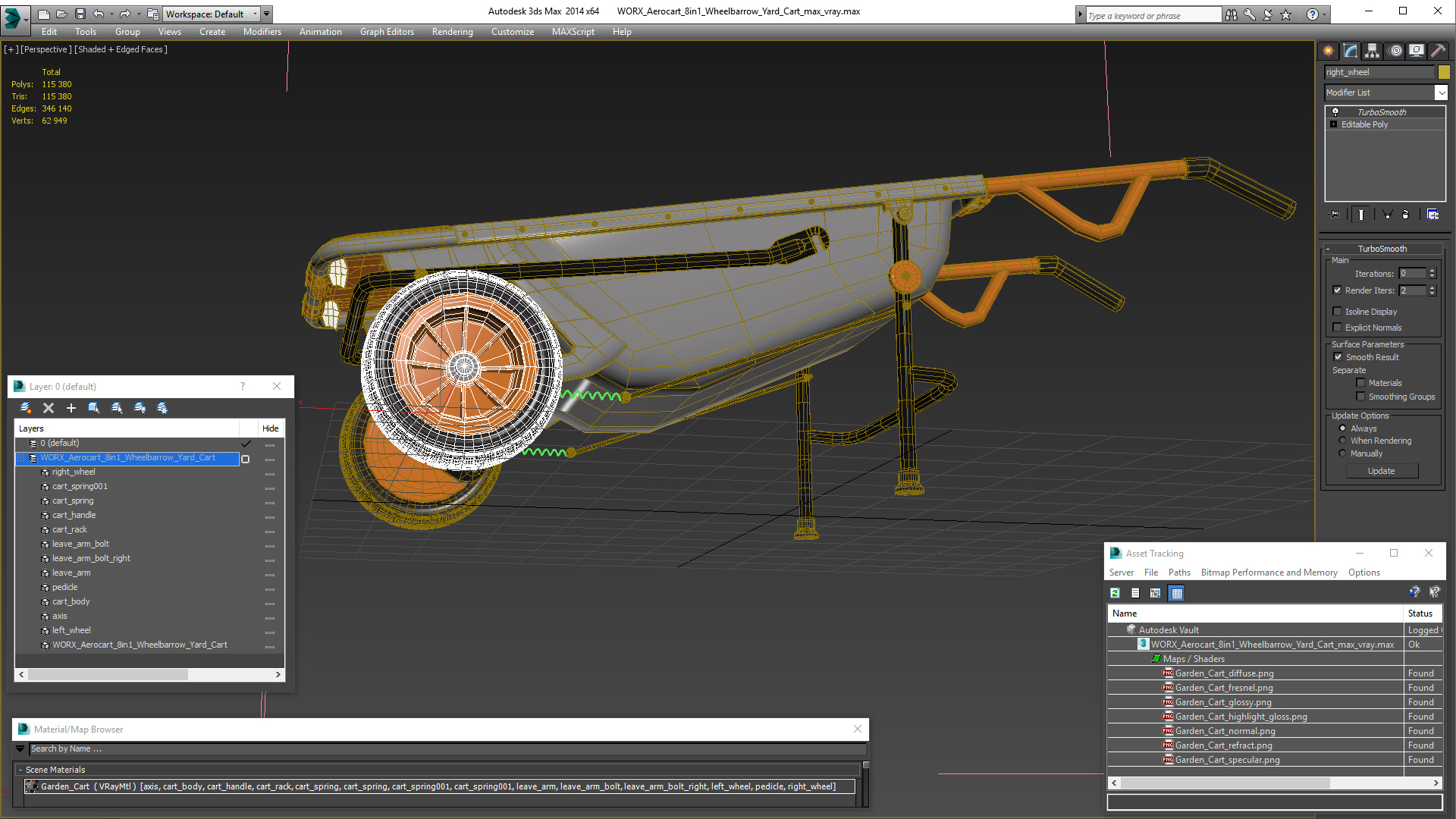Image resolution: width=1456 pixels, height=819 pixels.
Task: Collapse the Scene Materials group
Action: [x=20, y=770]
